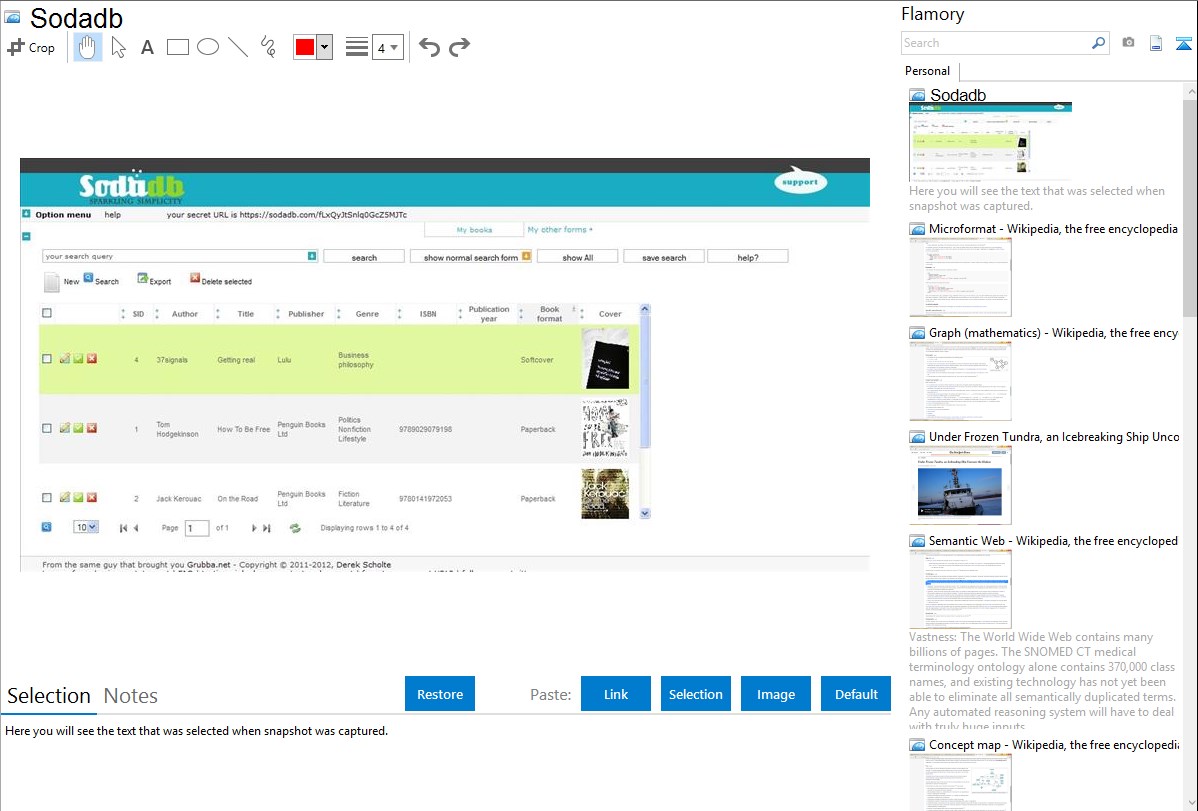Click the document page icon near search
Viewport: 1198px width, 811px height.
coord(1156,43)
